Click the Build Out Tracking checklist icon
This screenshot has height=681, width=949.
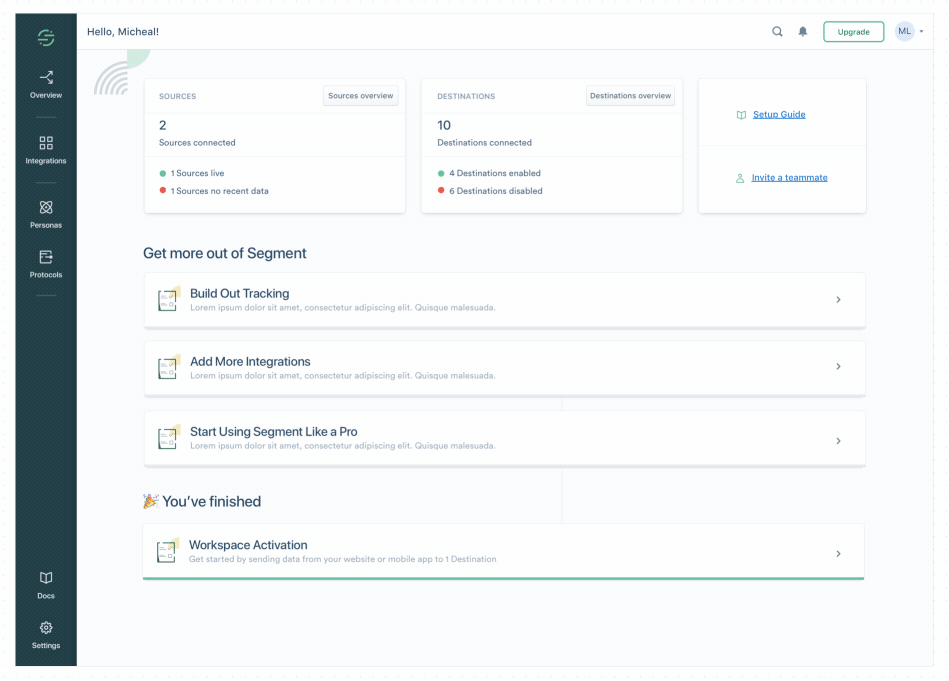pos(168,299)
